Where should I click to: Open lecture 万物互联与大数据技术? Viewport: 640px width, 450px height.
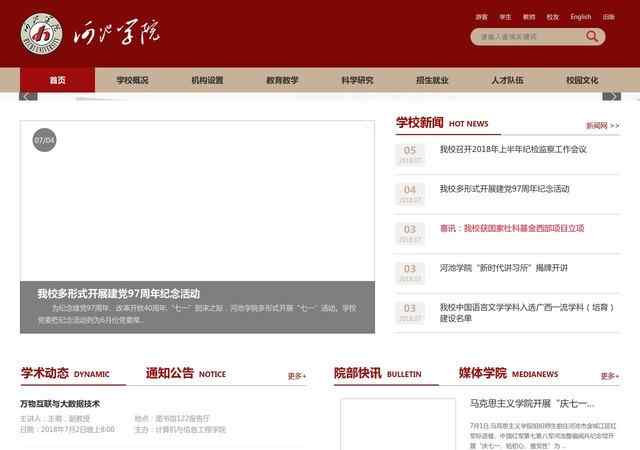pos(60,404)
